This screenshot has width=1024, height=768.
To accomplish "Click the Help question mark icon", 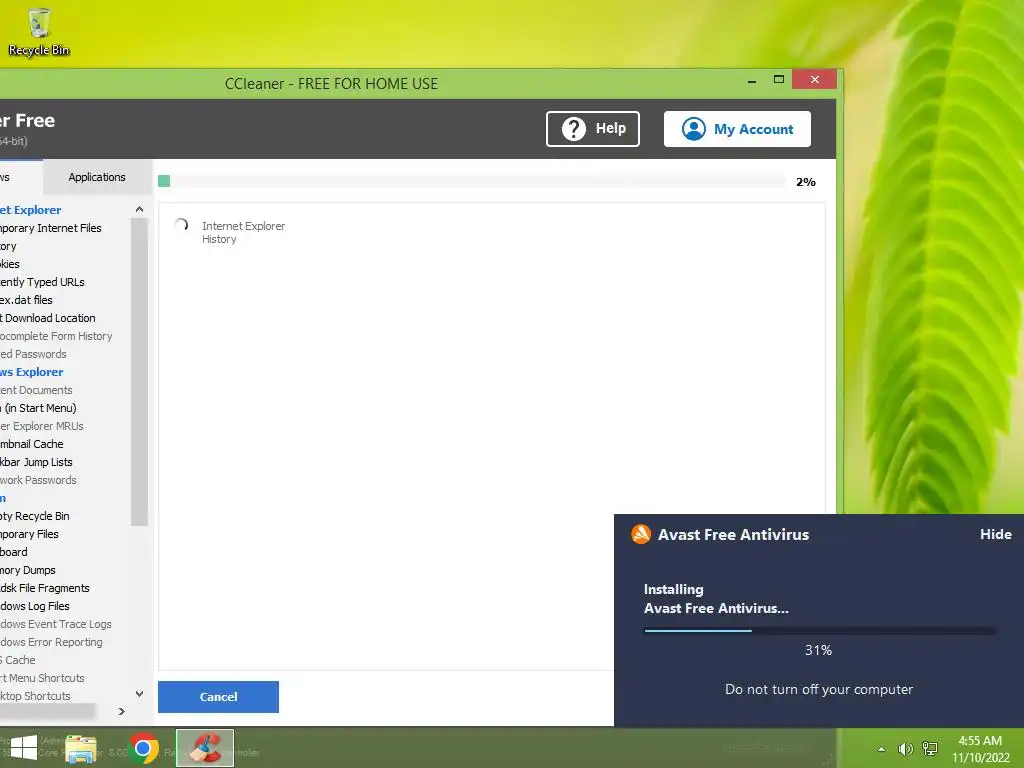I will tap(574, 129).
